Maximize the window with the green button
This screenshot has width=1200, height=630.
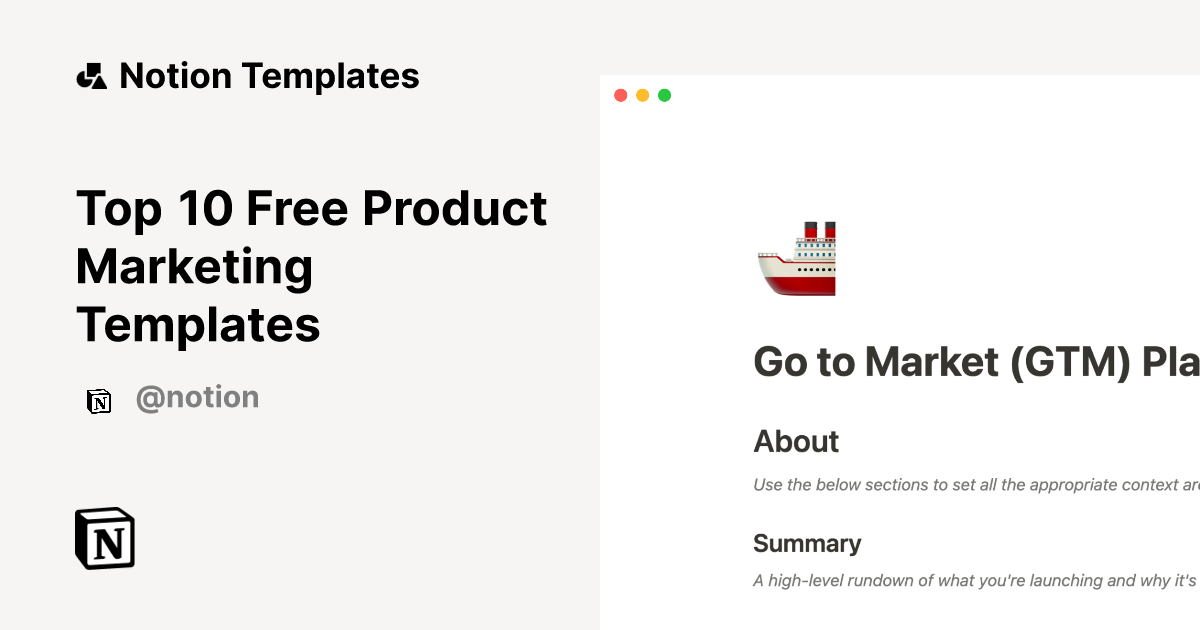(x=665, y=96)
